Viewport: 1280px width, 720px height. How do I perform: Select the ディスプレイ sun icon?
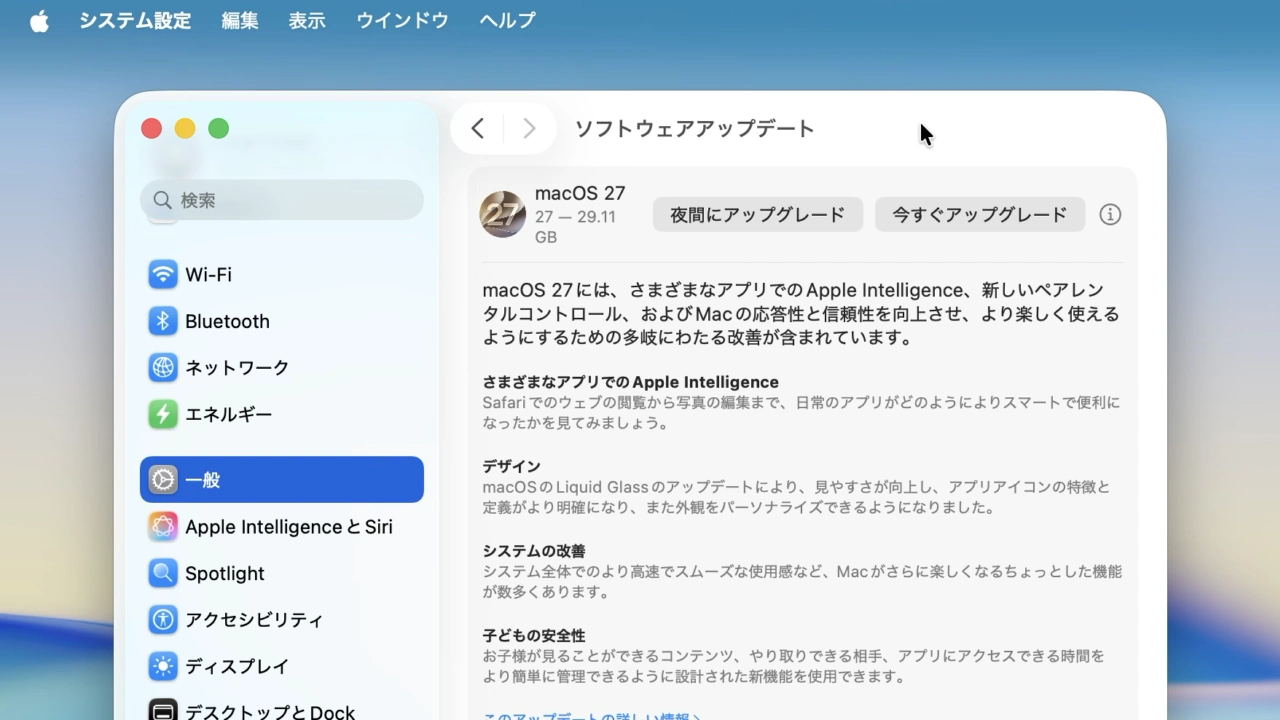click(163, 666)
